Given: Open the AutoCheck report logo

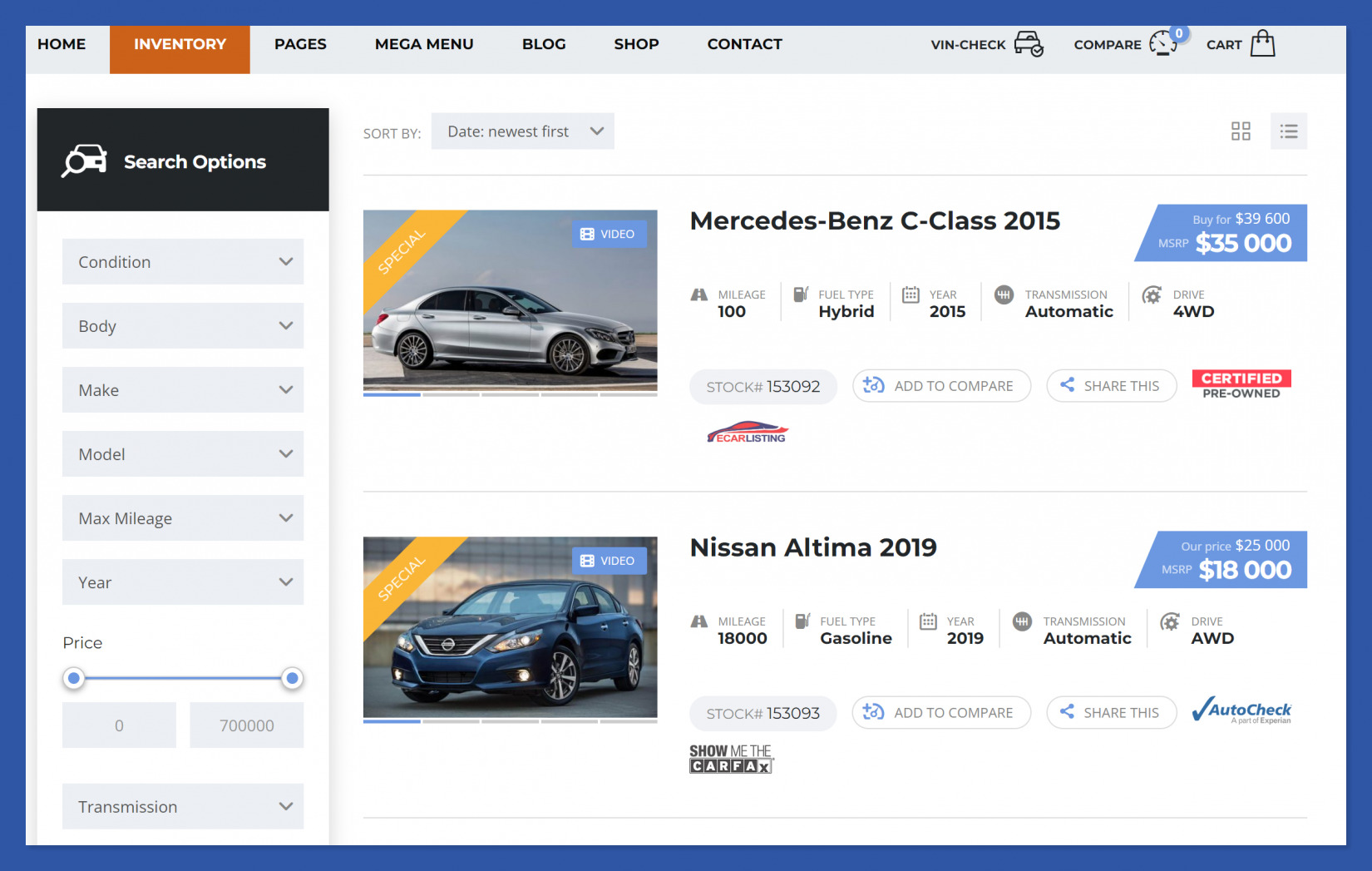Looking at the screenshot, I should pos(1241,710).
